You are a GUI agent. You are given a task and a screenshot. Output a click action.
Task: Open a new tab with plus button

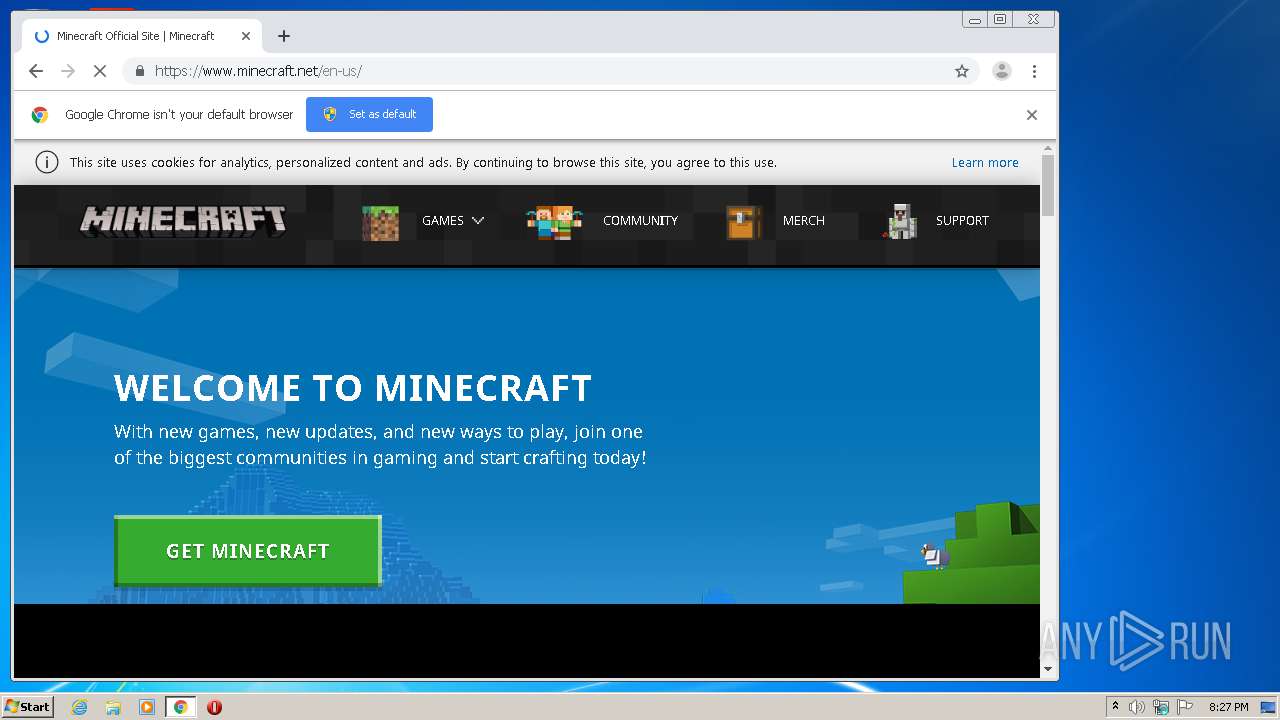tap(284, 36)
